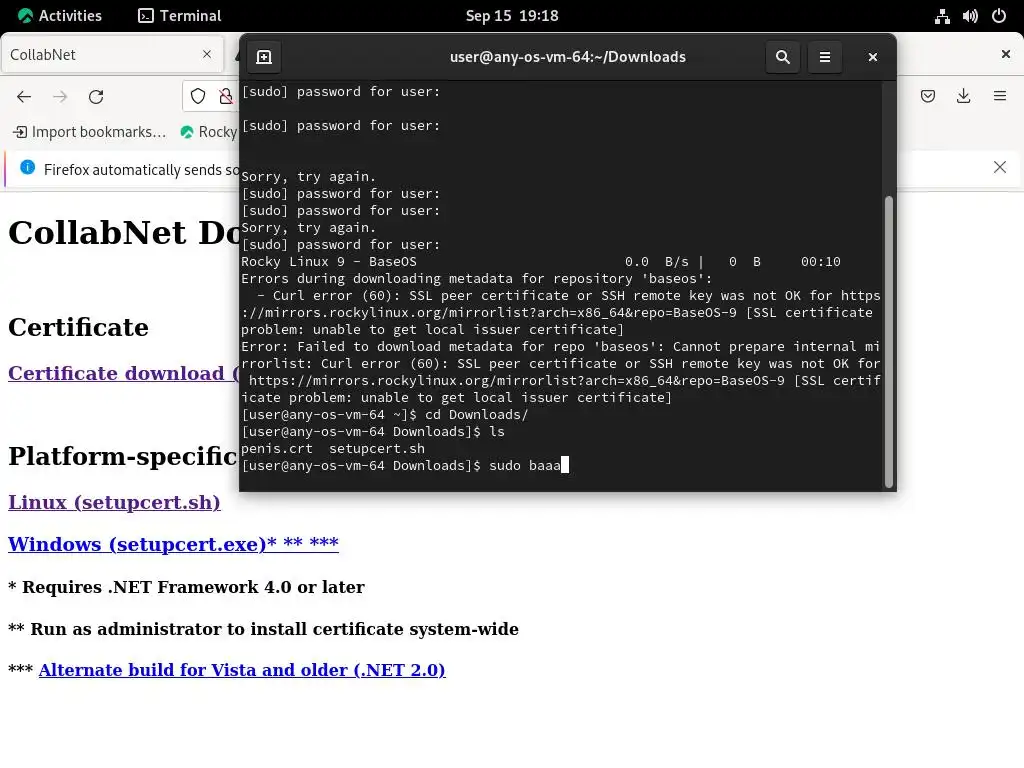Open the clock and calendar panel

512,16
